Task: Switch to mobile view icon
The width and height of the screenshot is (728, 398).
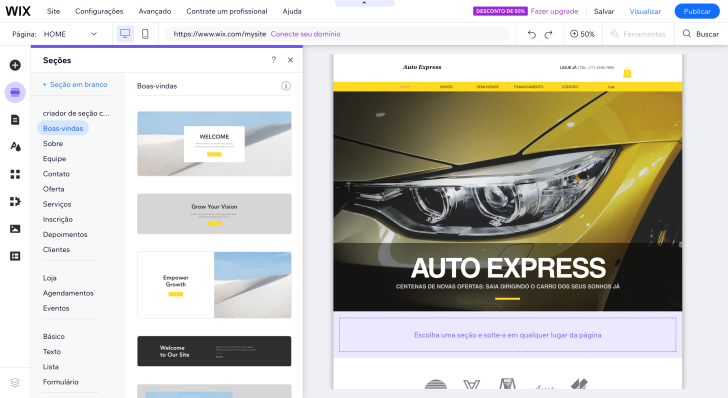Action: point(145,34)
